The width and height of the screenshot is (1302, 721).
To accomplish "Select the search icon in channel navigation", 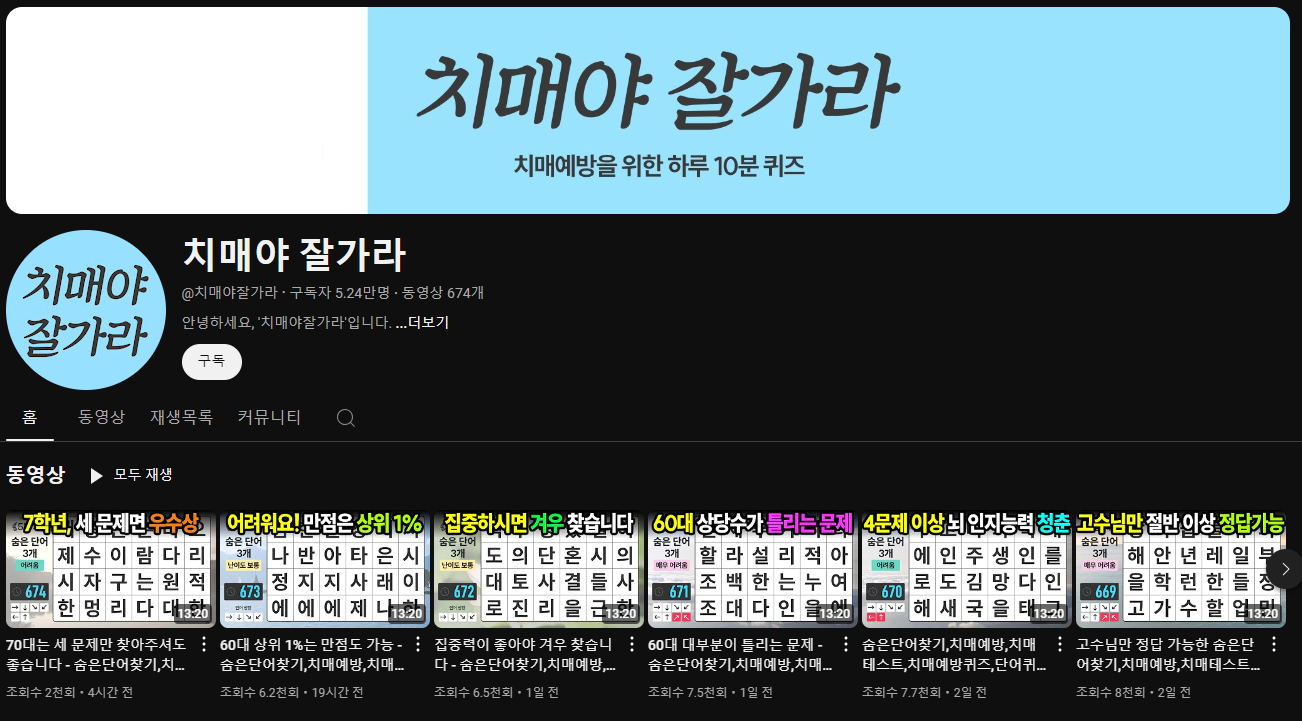I will point(345,417).
